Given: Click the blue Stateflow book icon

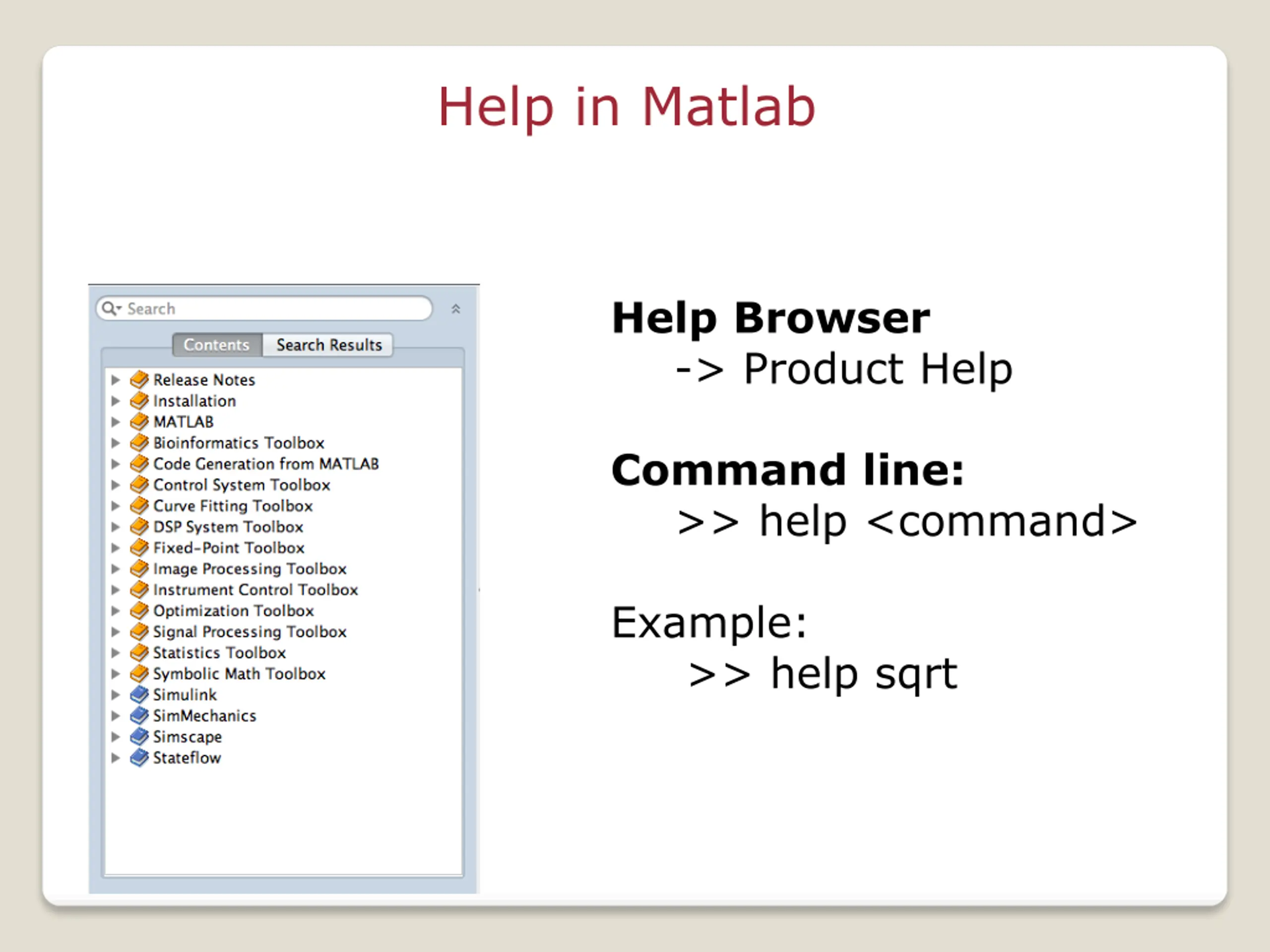Looking at the screenshot, I should (139, 758).
